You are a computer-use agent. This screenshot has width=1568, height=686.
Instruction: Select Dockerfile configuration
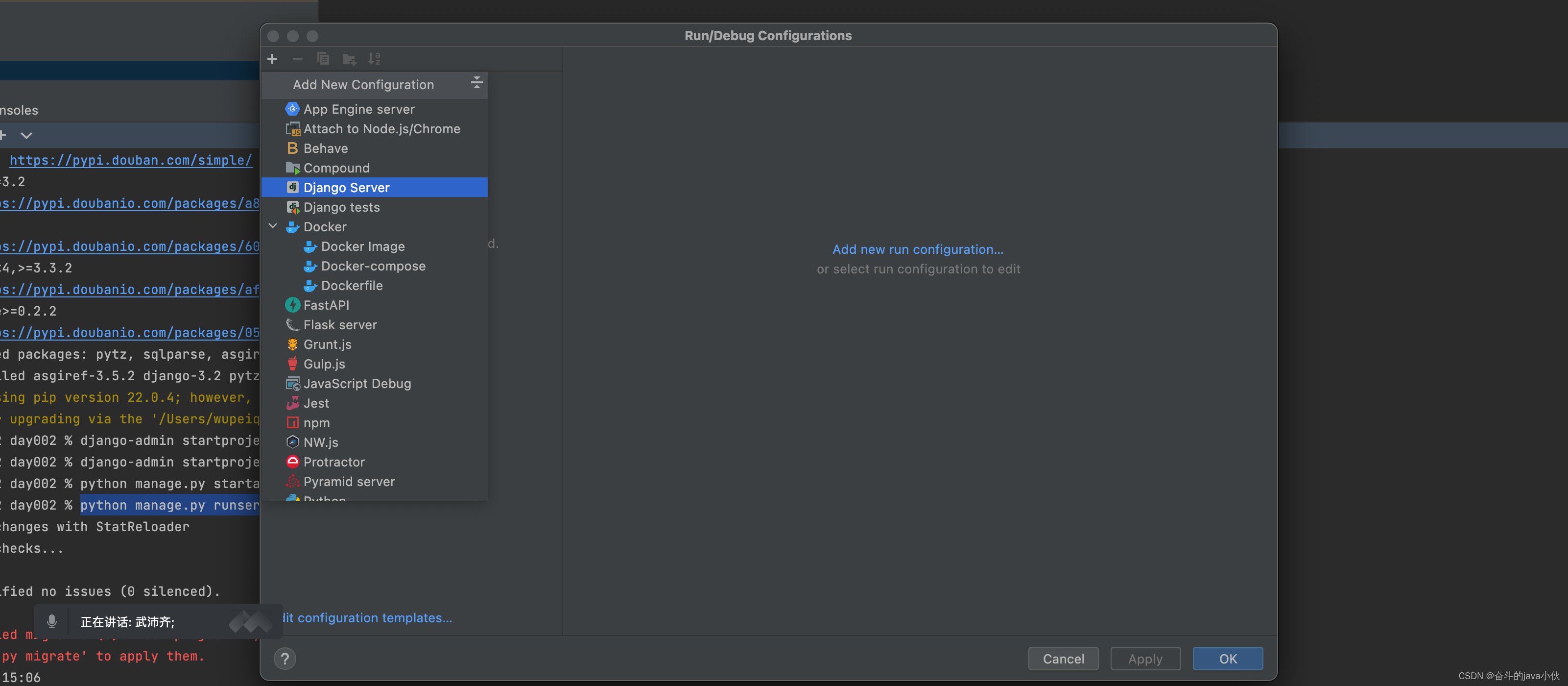coord(374,285)
